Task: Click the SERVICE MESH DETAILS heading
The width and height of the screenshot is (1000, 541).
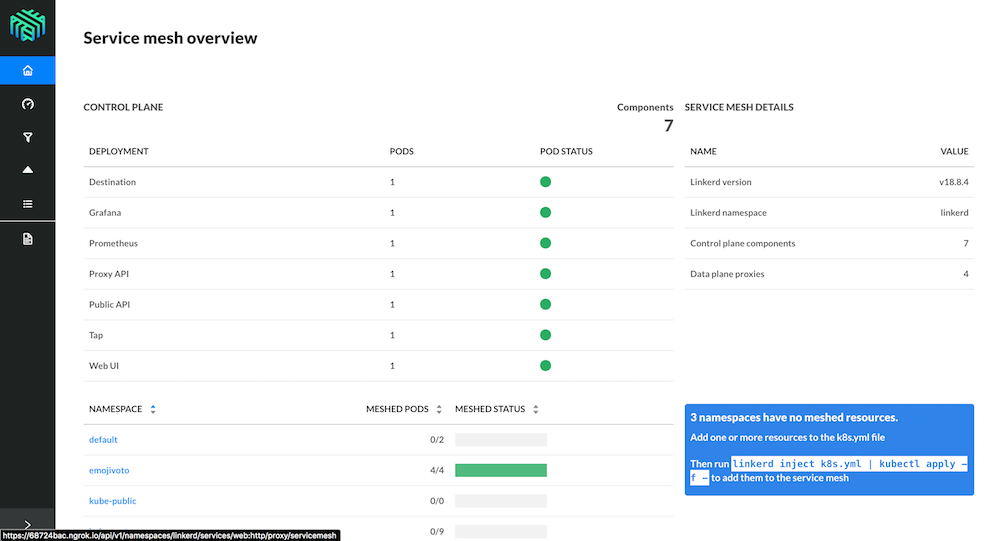Action: pos(739,107)
